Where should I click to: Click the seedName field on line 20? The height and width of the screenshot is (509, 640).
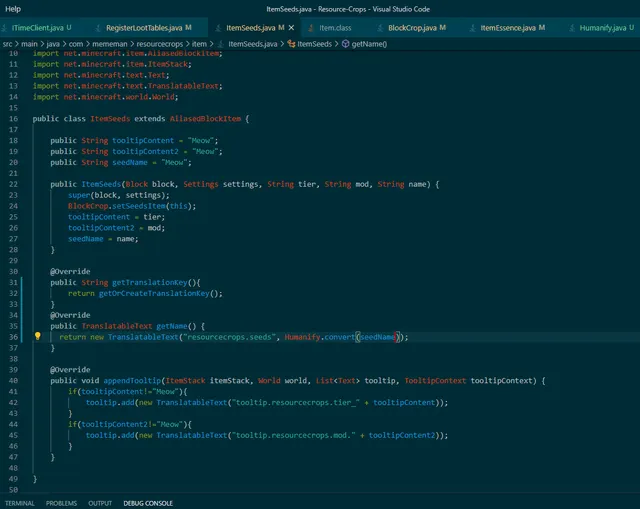(130, 162)
